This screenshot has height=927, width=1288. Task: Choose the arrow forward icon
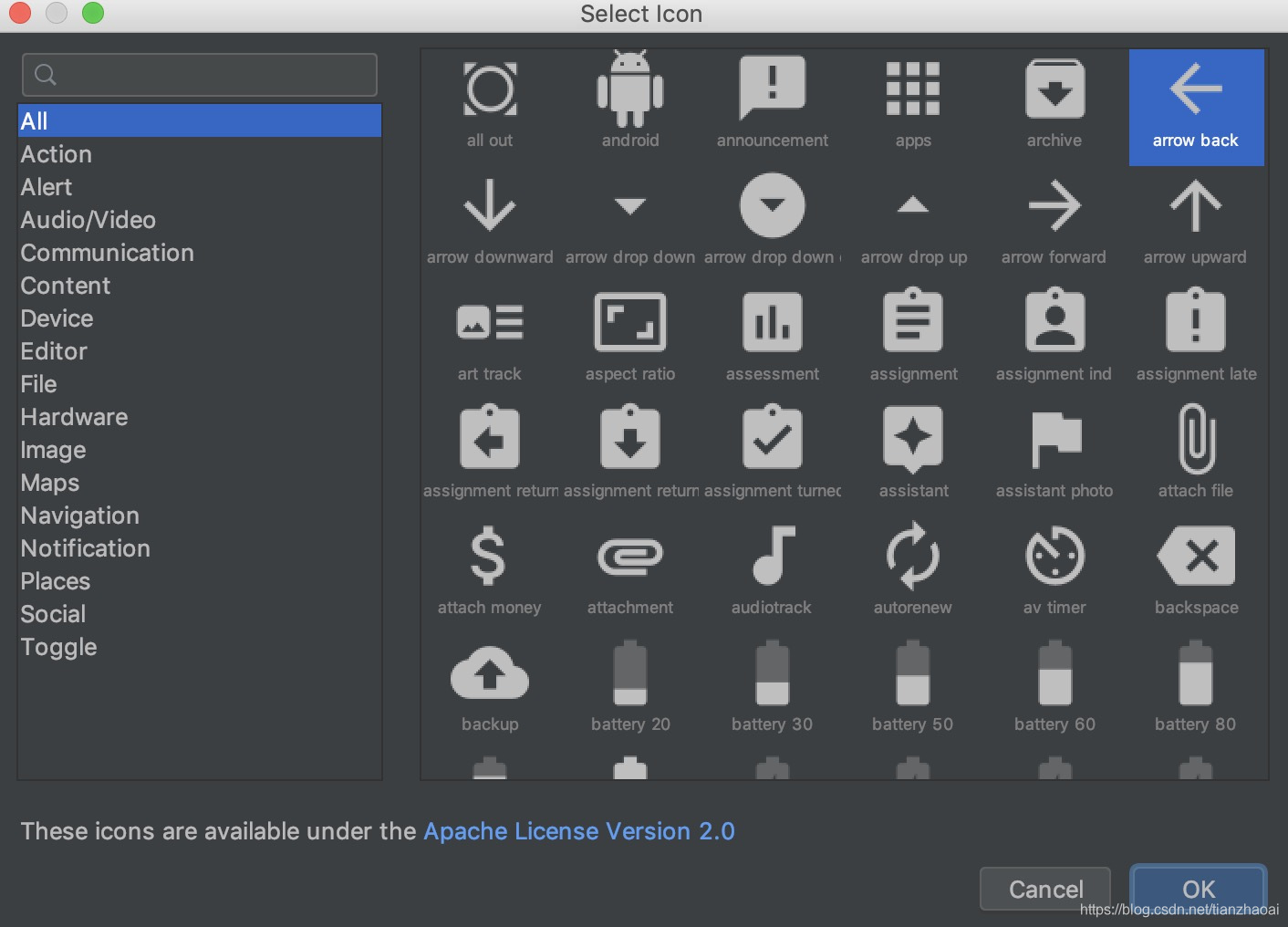pyautogui.click(x=1054, y=205)
